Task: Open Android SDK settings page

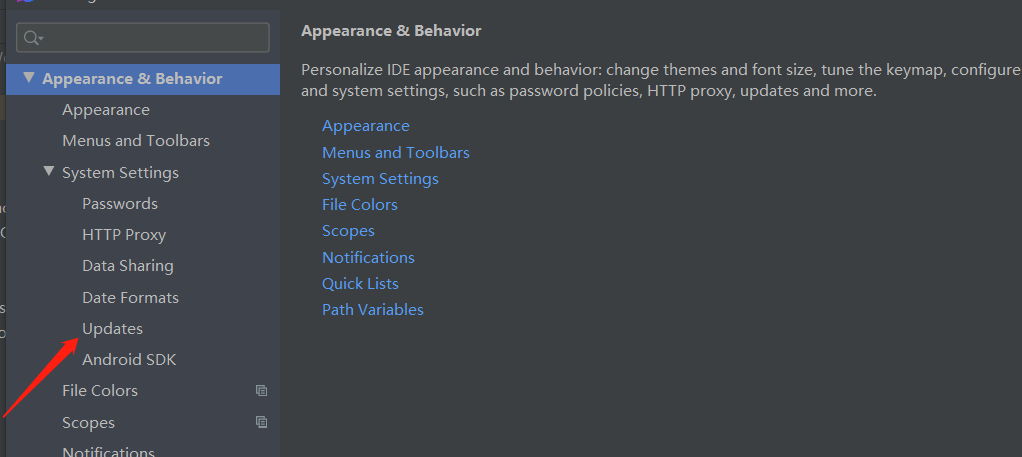Action: tap(129, 360)
